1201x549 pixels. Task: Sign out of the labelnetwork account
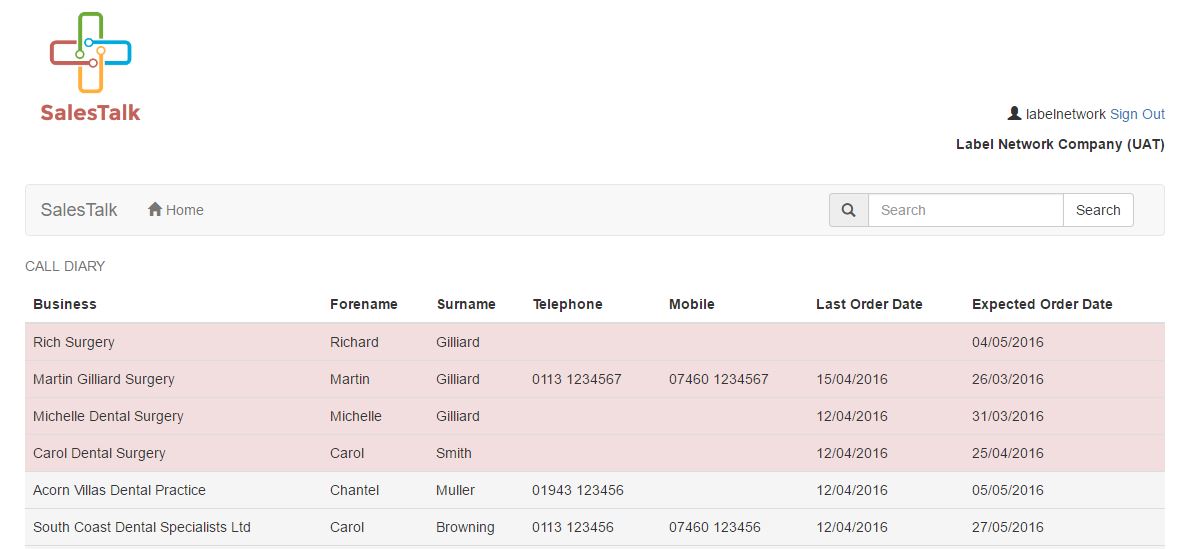point(1137,114)
